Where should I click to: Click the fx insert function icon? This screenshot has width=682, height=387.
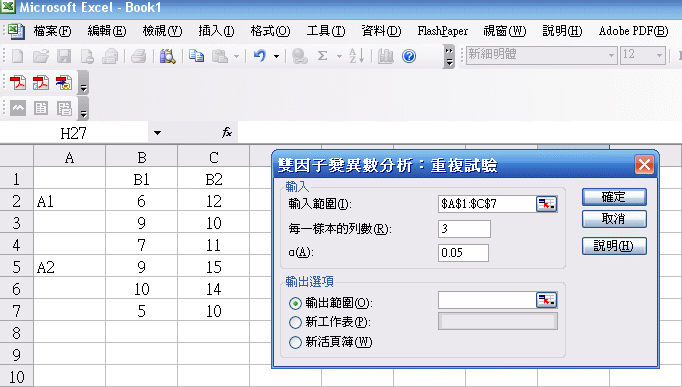pyautogui.click(x=227, y=133)
